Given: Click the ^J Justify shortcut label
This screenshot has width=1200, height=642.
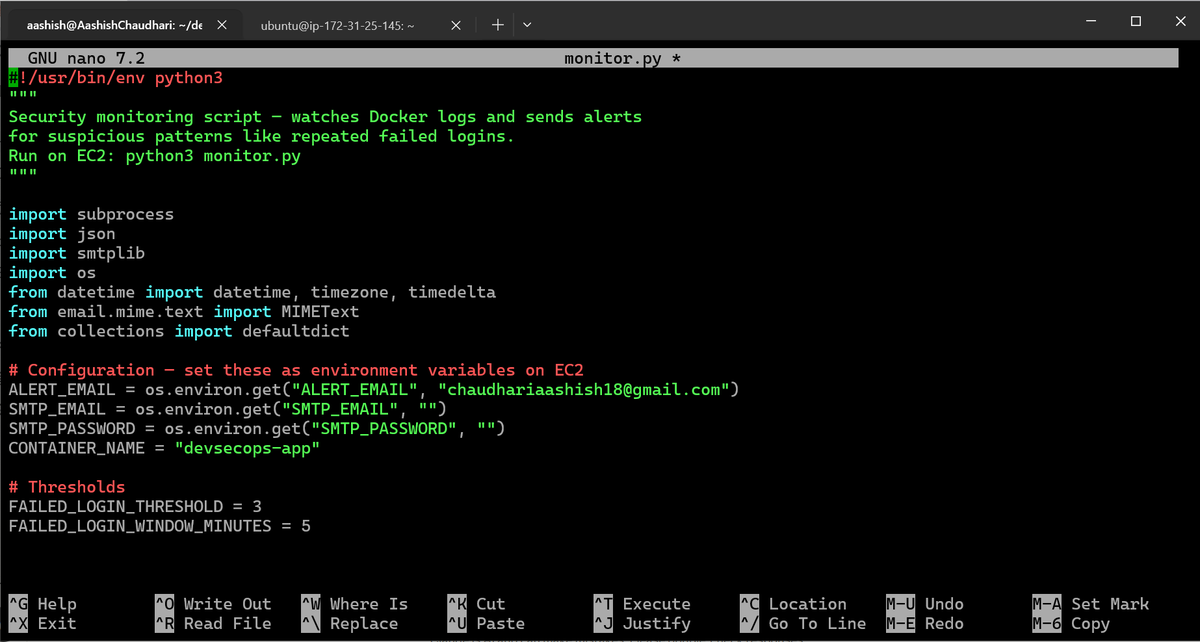Looking at the screenshot, I should pos(642,623).
